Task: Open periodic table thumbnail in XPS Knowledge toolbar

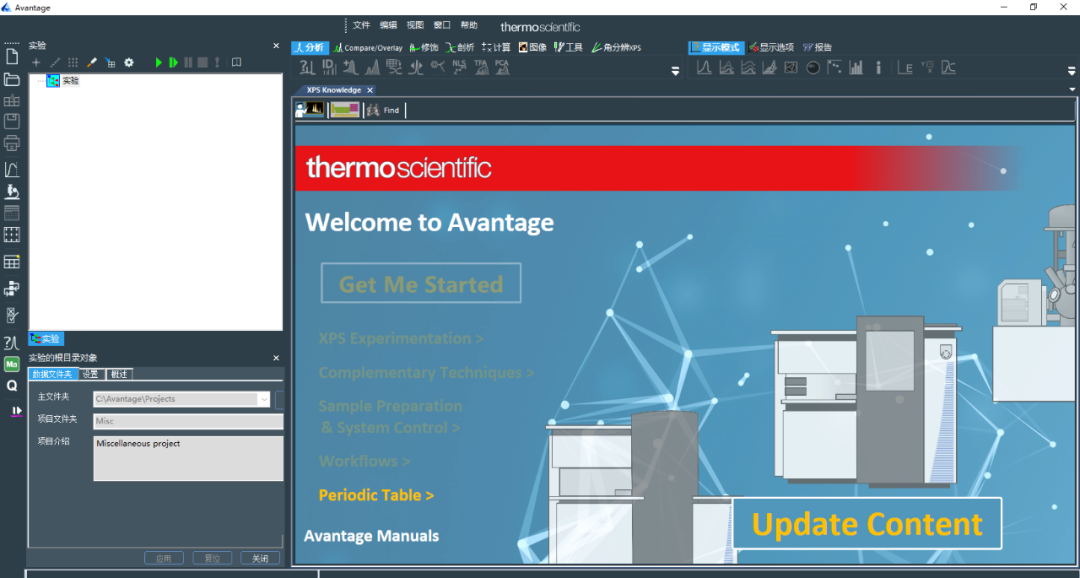Action: click(345, 110)
